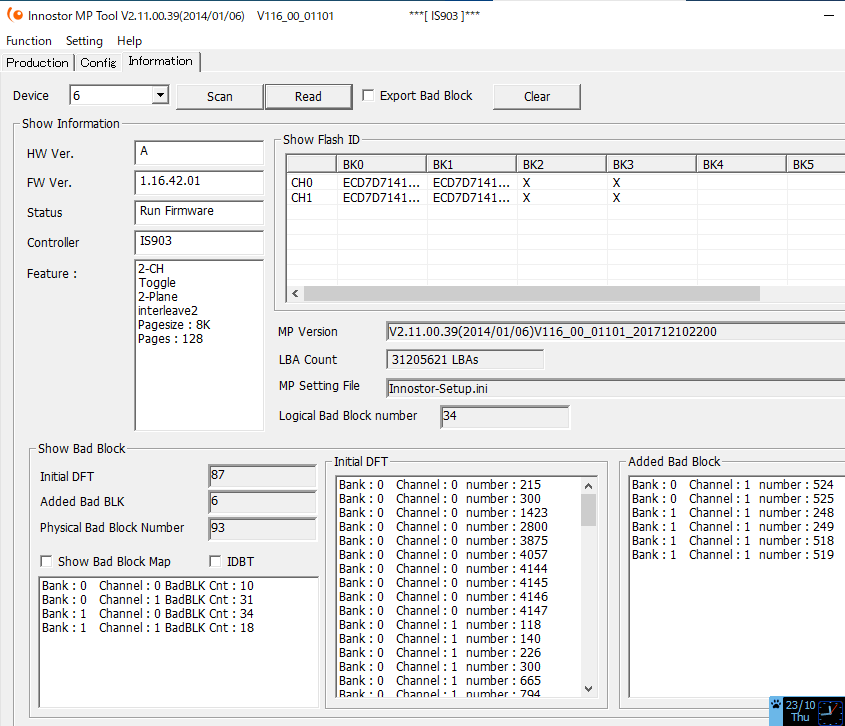Click the BK0 column header

click(x=382, y=164)
